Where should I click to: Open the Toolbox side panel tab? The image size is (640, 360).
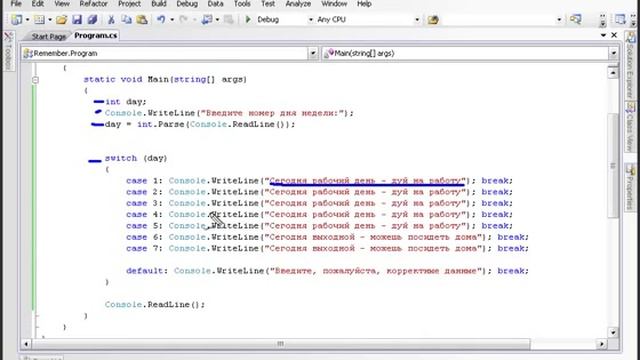(x=8, y=51)
